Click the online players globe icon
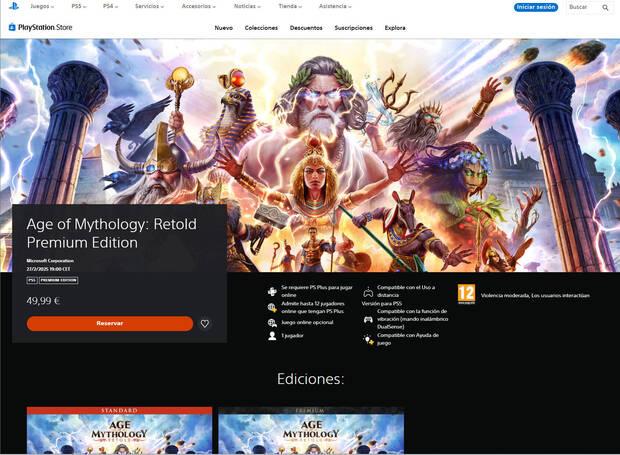 pyautogui.click(x=272, y=308)
